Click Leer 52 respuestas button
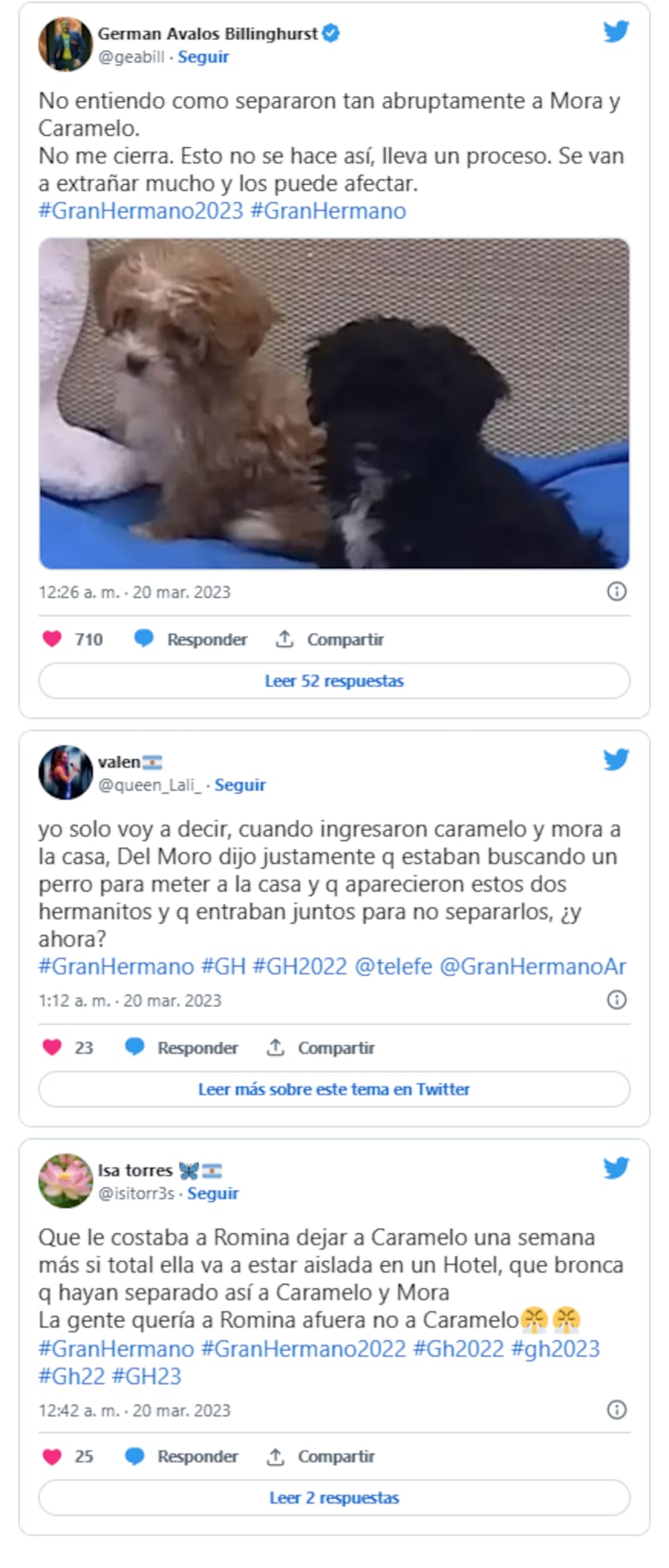This screenshot has width=669, height=1568. 334,681
